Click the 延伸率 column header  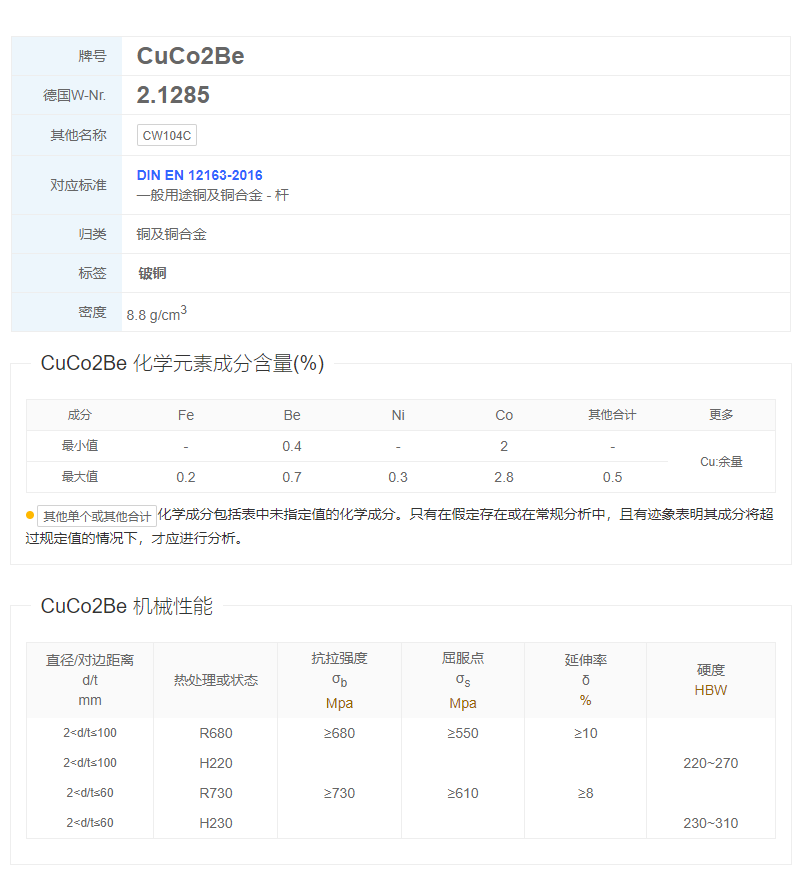pos(586,680)
